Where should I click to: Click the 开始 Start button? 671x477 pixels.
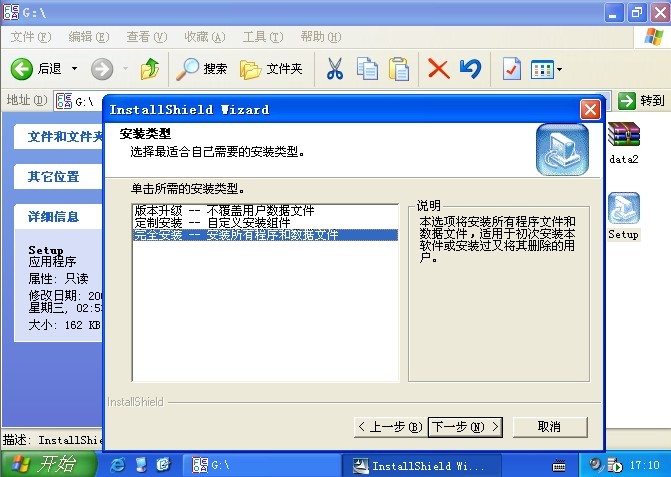(x=48, y=464)
